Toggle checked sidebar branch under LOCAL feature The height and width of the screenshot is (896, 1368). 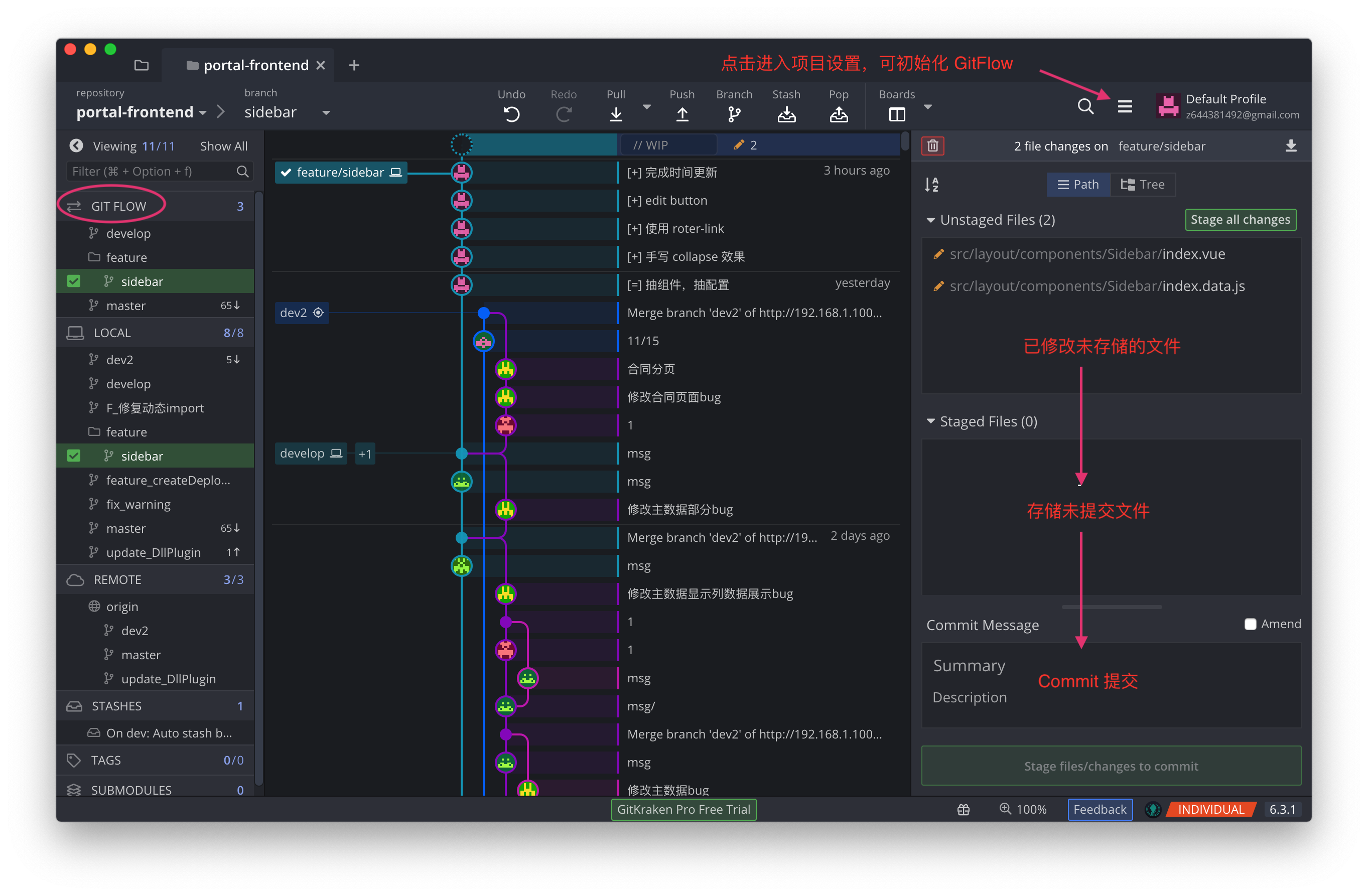(x=74, y=456)
